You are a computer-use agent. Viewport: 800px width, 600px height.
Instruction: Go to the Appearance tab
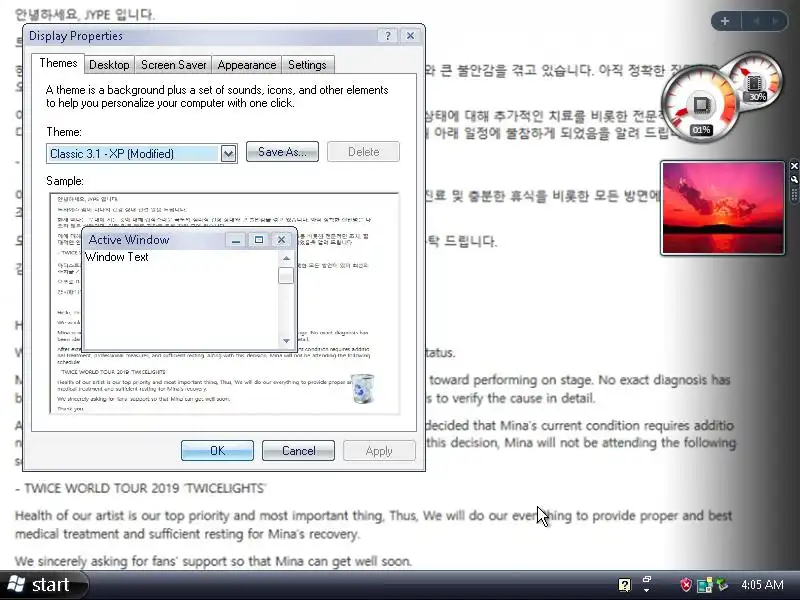[246, 65]
